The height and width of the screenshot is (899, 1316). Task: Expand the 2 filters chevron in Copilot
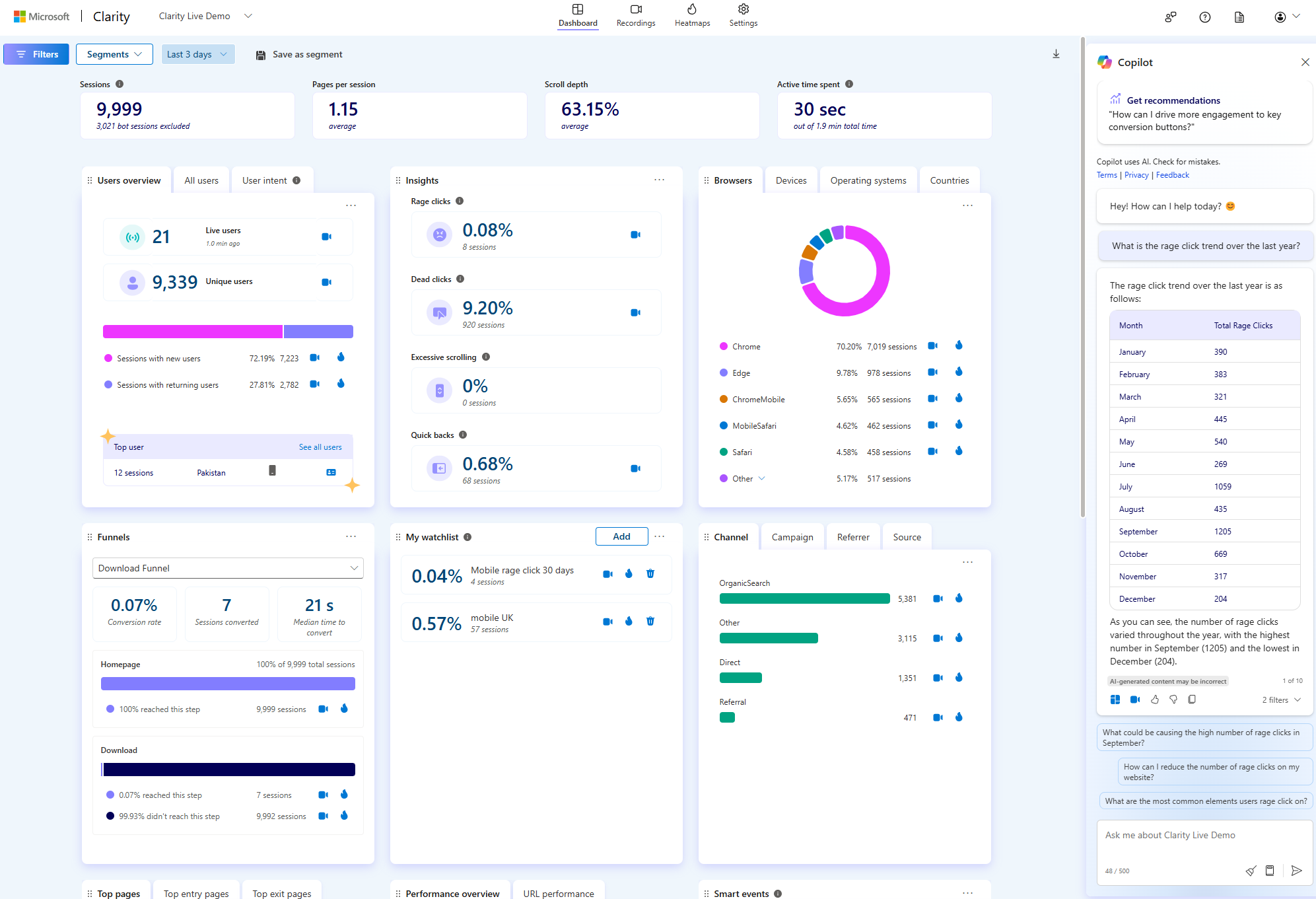(x=1298, y=700)
